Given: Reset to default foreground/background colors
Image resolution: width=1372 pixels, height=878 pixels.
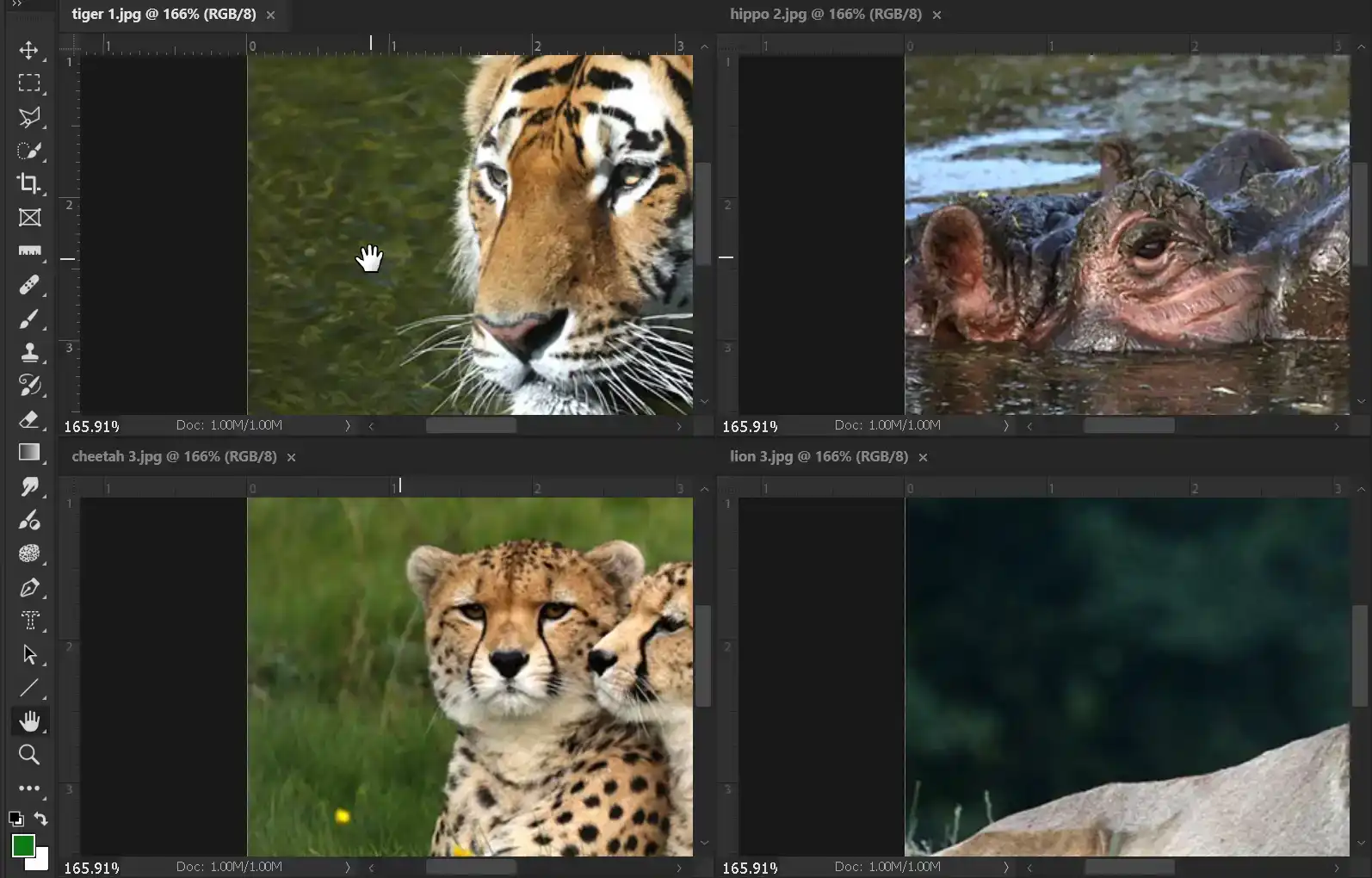Looking at the screenshot, I should (15, 819).
